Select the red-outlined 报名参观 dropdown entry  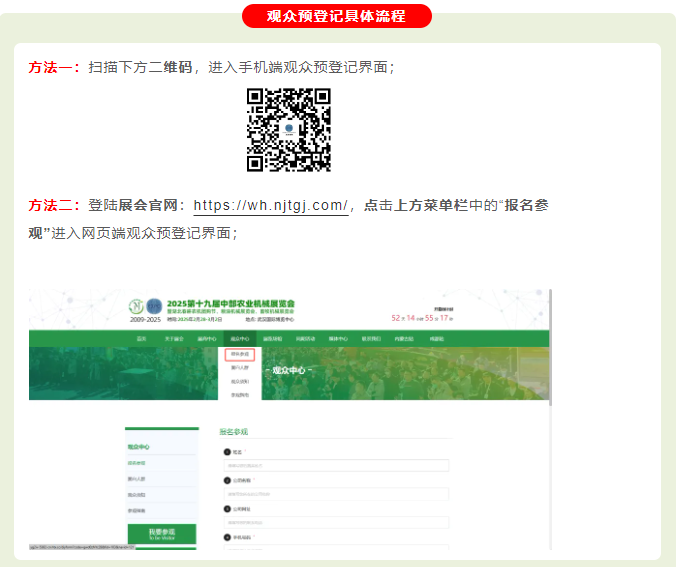click(x=240, y=355)
